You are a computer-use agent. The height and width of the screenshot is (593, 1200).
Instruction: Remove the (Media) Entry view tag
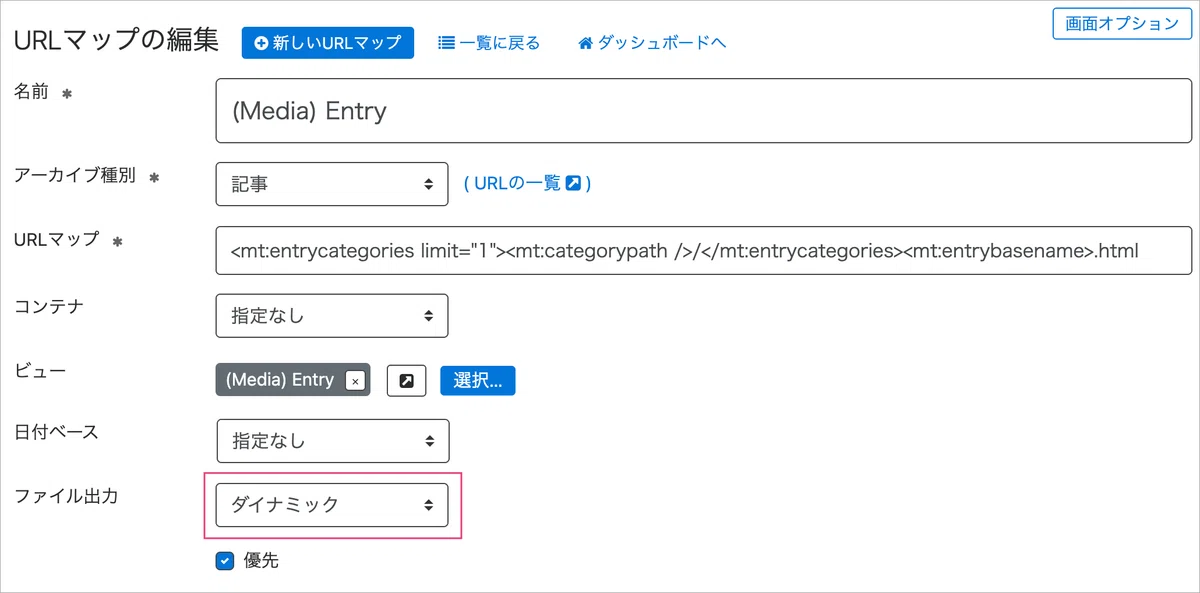tap(353, 380)
